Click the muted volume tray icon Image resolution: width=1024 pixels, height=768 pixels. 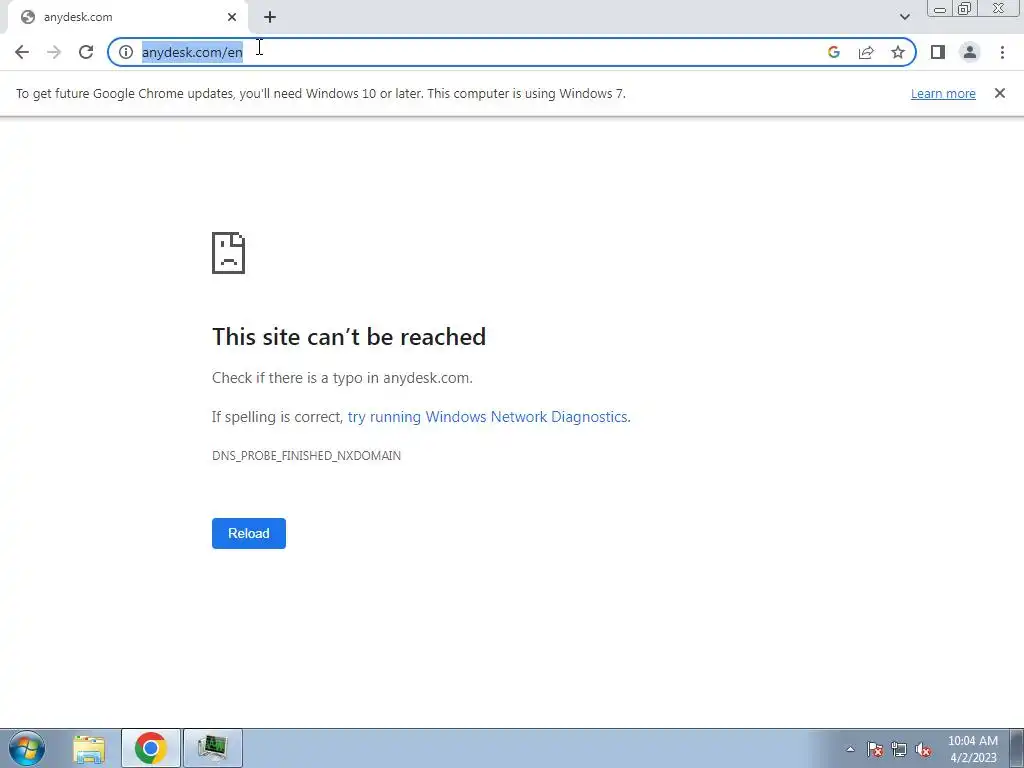[x=923, y=750]
